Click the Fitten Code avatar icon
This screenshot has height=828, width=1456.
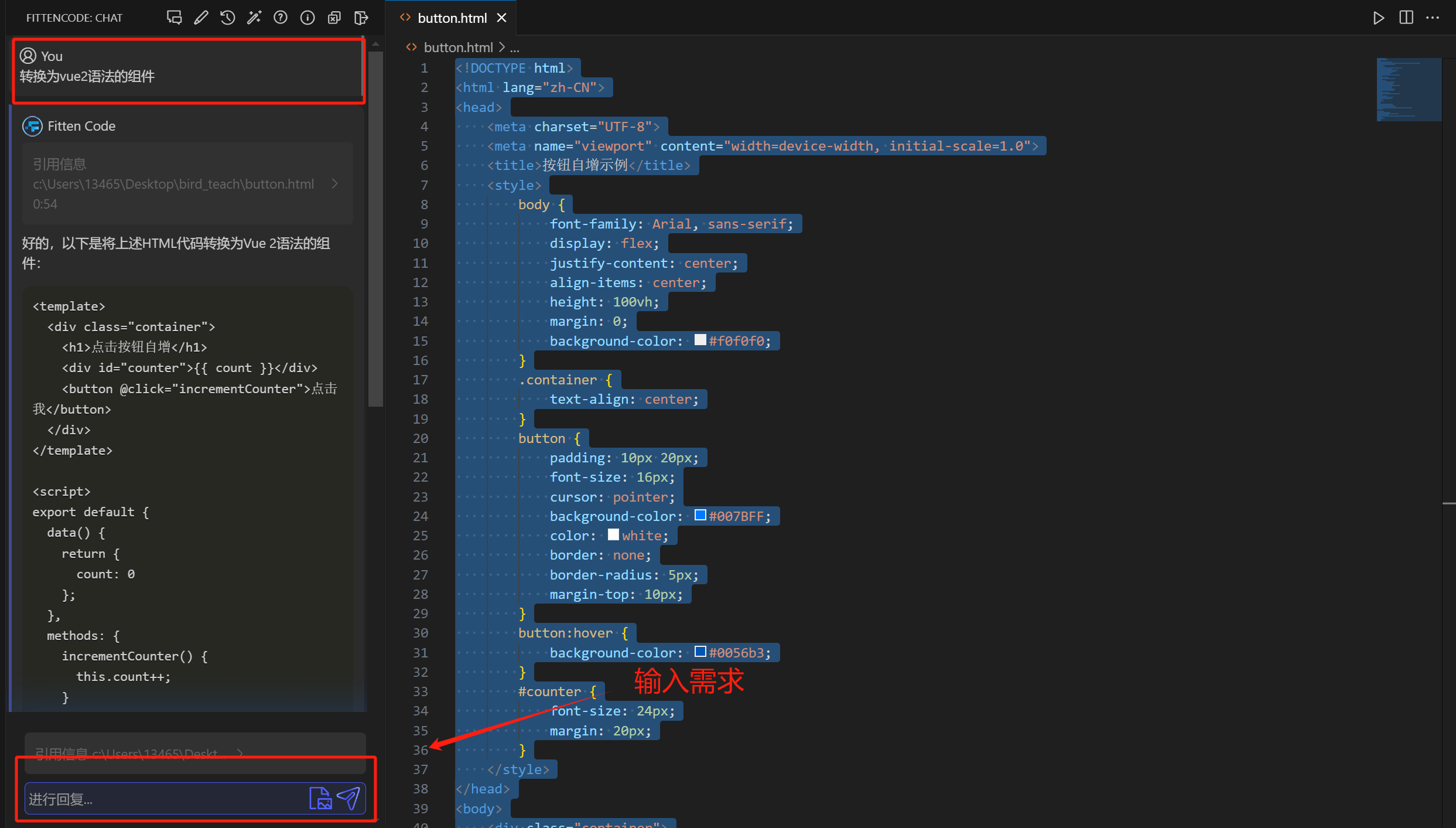pyautogui.click(x=32, y=126)
